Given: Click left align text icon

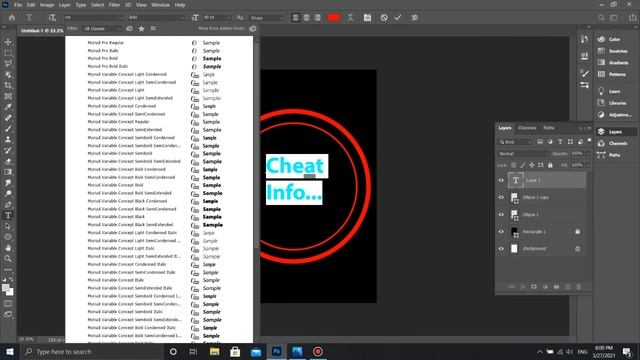Looking at the screenshot, I should click(296, 18).
